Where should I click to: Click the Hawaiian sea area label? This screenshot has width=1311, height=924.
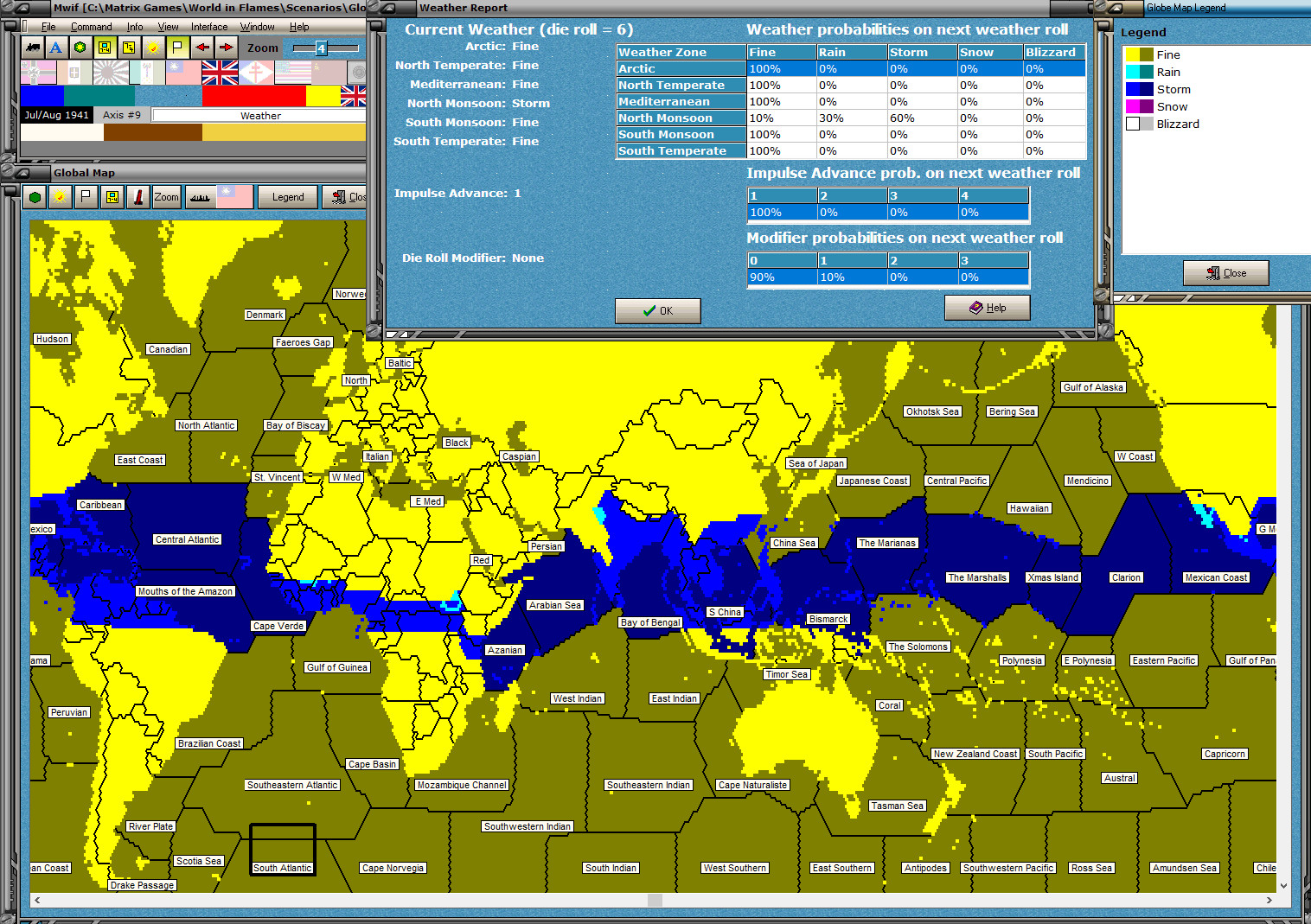pyautogui.click(x=1029, y=508)
